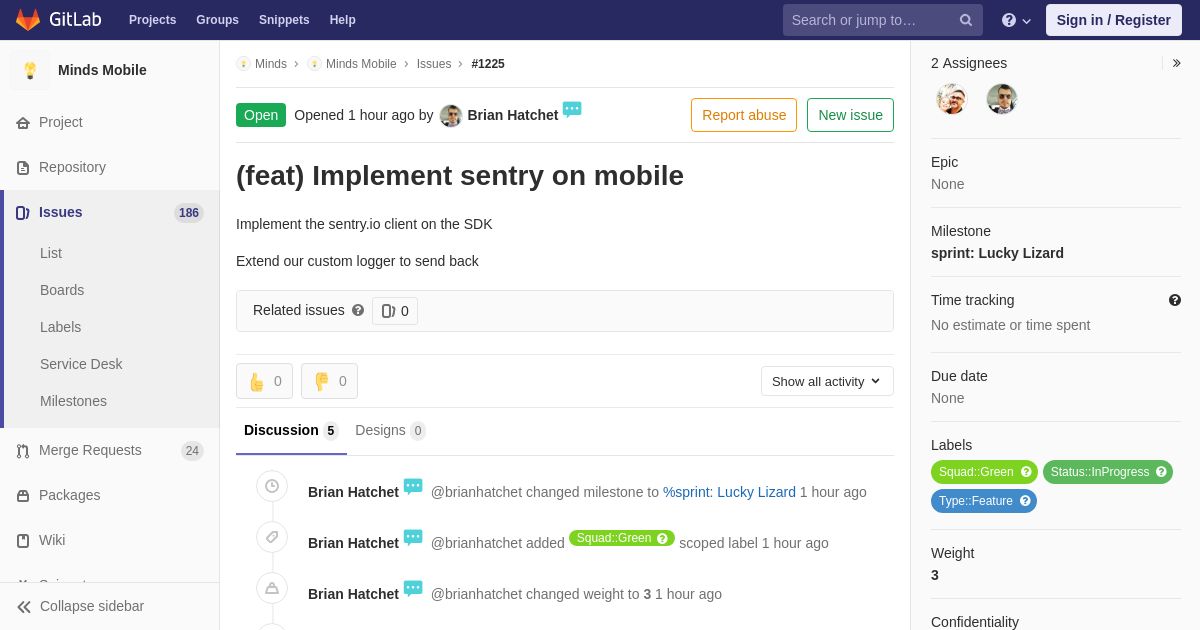Click Minds breadcrumb icon
This screenshot has width=1200, height=630.
click(x=243, y=64)
